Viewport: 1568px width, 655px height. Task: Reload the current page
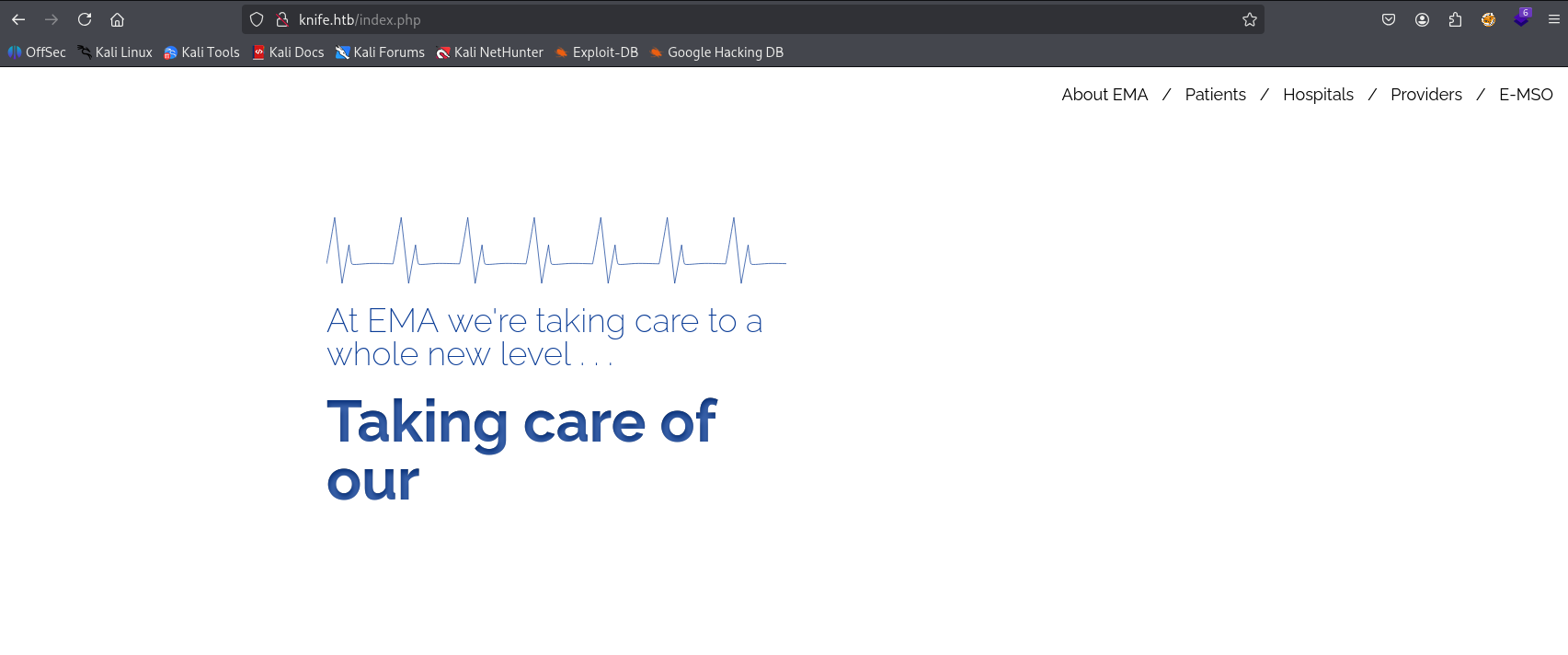(x=85, y=19)
